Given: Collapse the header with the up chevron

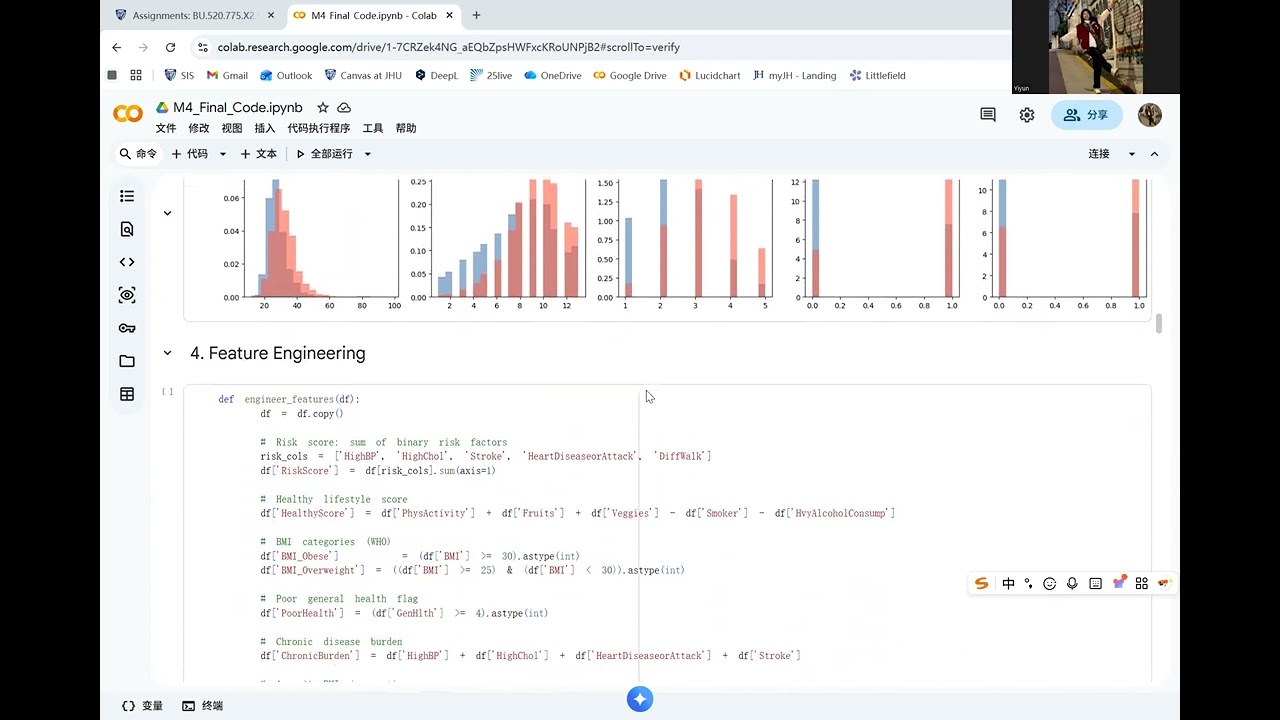Looking at the screenshot, I should pyautogui.click(x=1154, y=154).
